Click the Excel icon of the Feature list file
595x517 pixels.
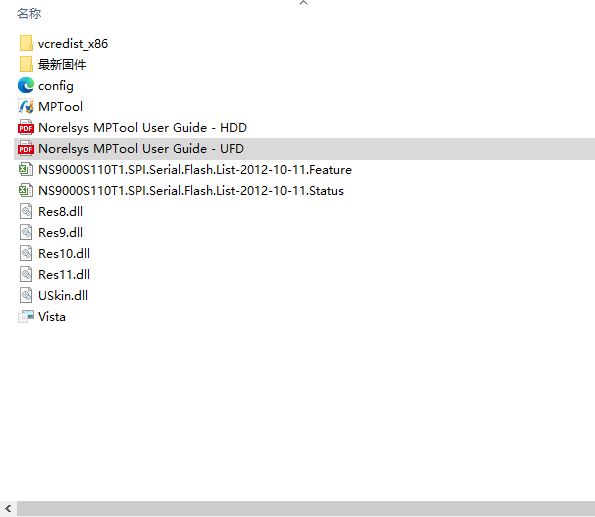[26, 169]
